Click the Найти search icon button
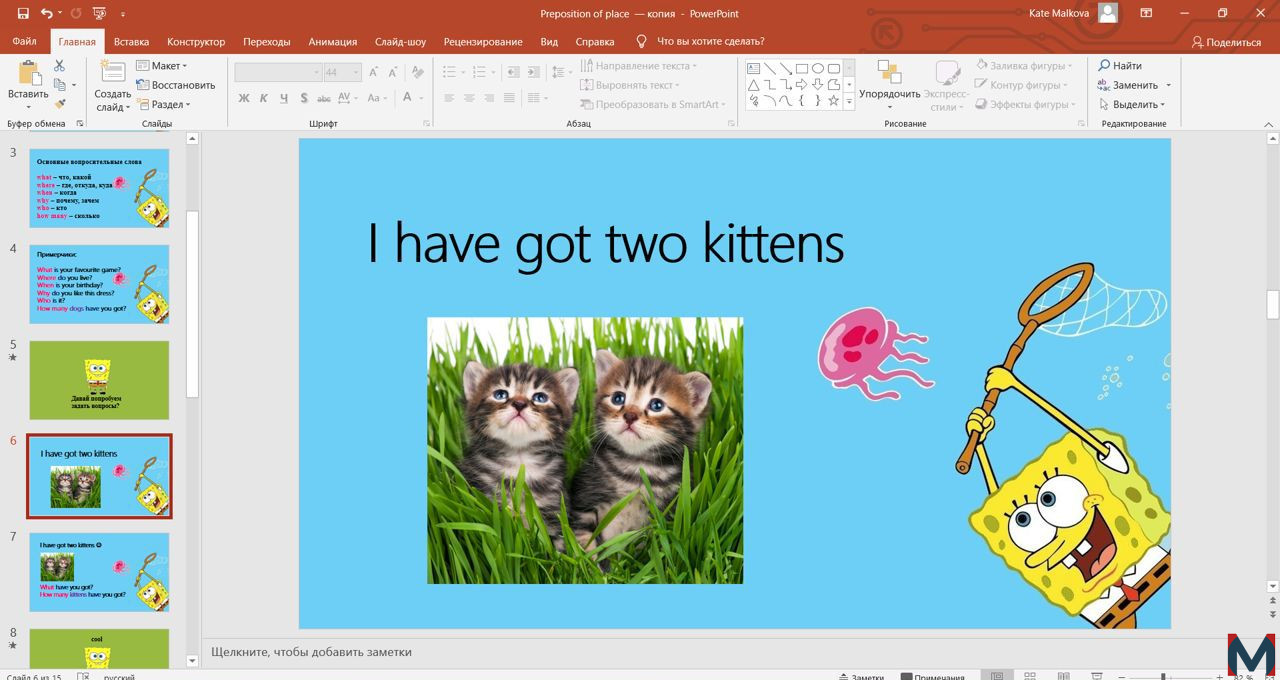The width and height of the screenshot is (1280, 680). point(1120,66)
